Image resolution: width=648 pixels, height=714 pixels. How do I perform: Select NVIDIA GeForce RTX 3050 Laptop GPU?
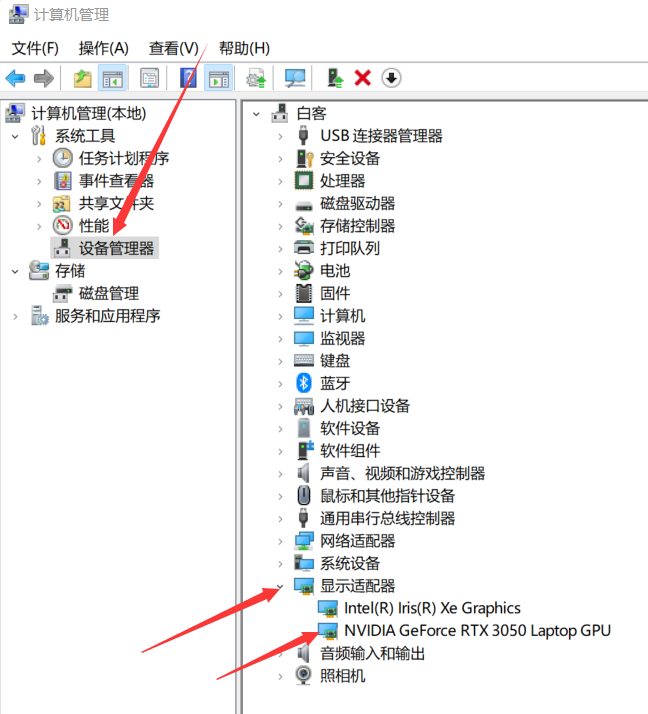click(x=477, y=631)
